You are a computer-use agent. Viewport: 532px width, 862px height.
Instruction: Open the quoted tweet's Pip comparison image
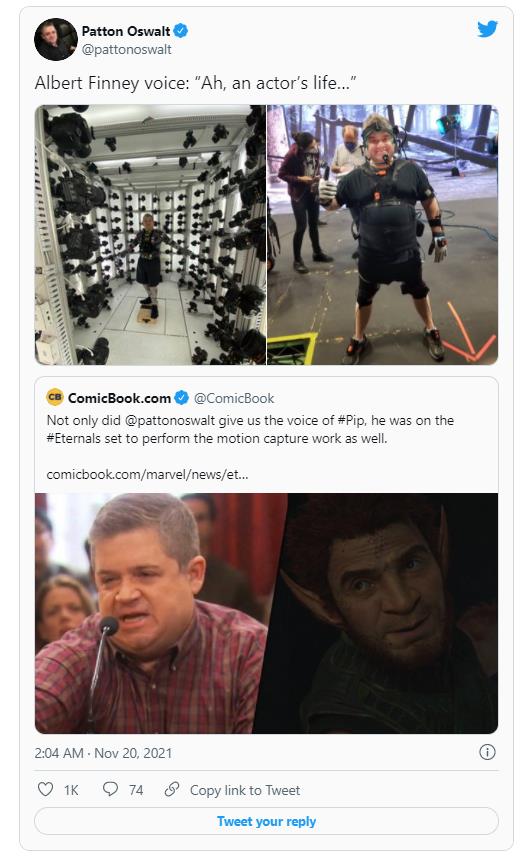point(267,613)
